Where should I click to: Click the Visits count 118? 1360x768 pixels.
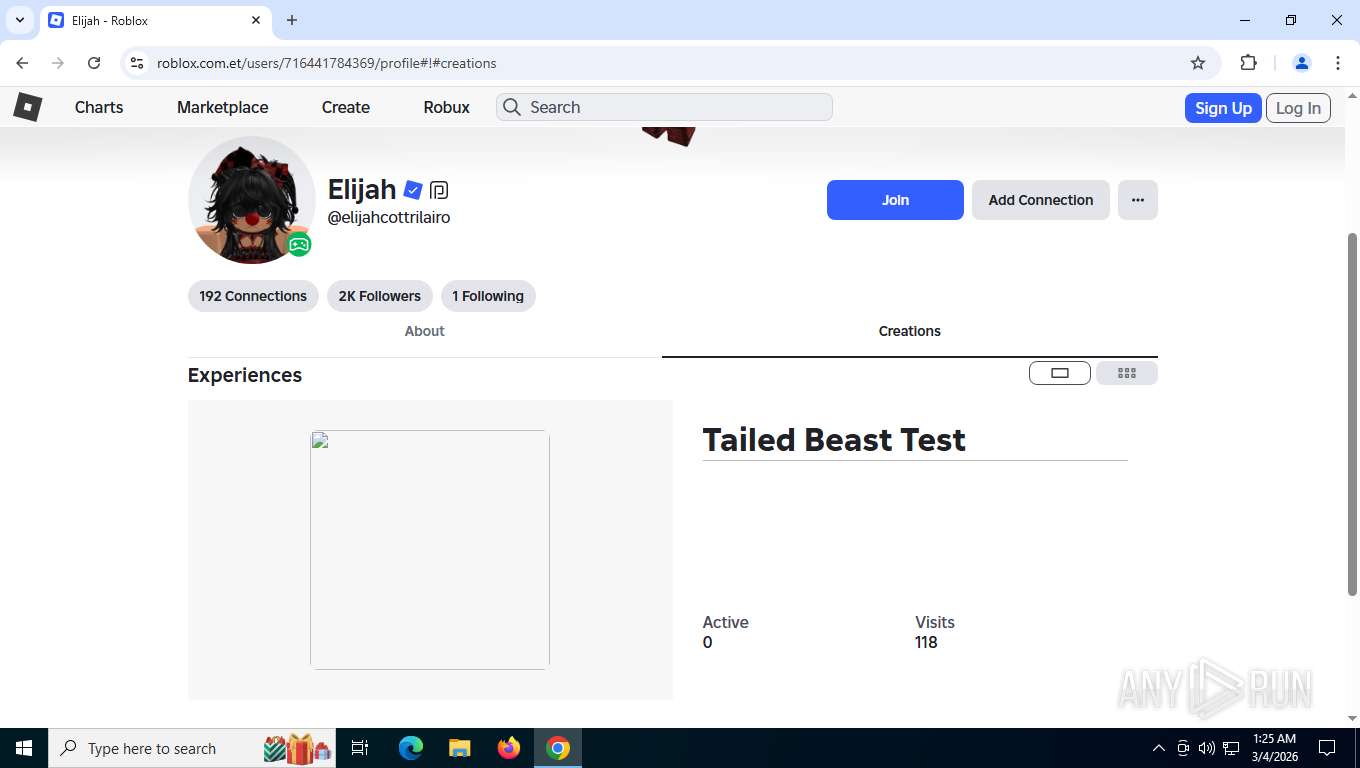tap(926, 642)
